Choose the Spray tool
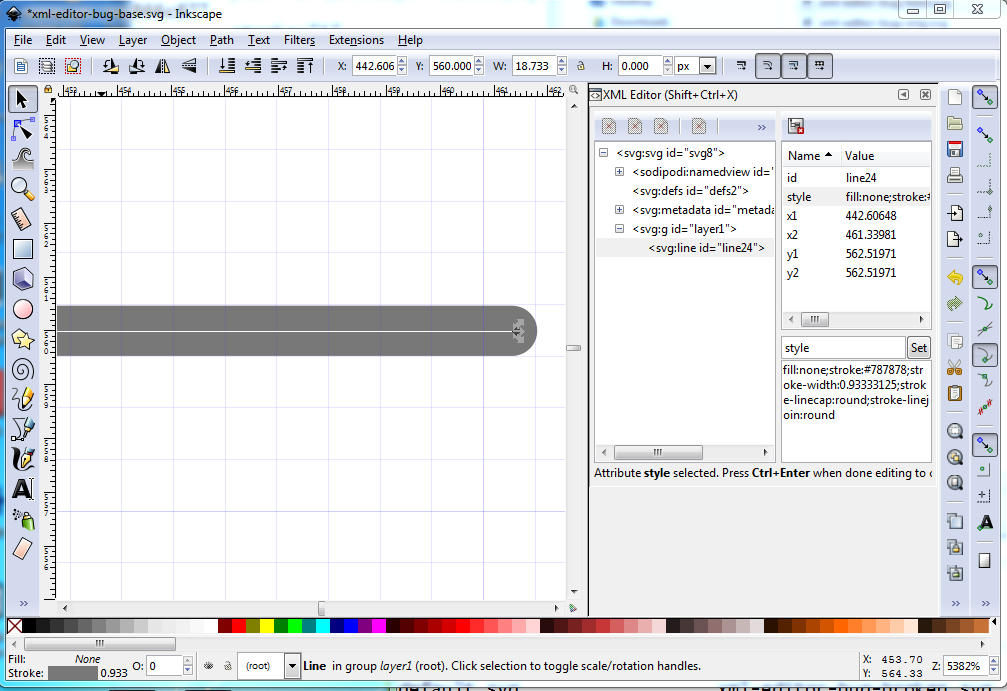The width and height of the screenshot is (1007, 691). [22, 519]
